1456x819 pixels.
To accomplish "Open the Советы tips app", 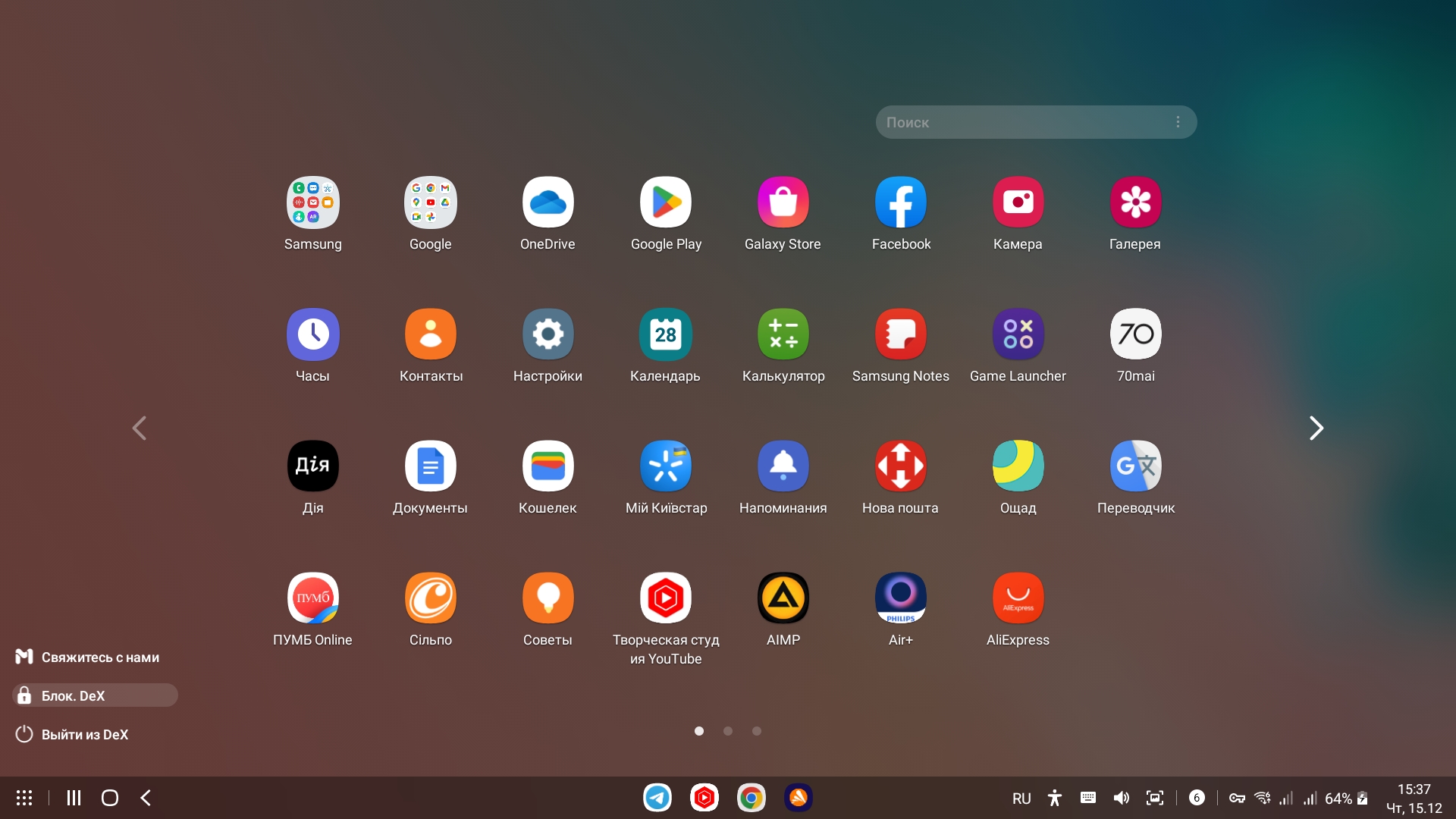I will (x=548, y=598).
